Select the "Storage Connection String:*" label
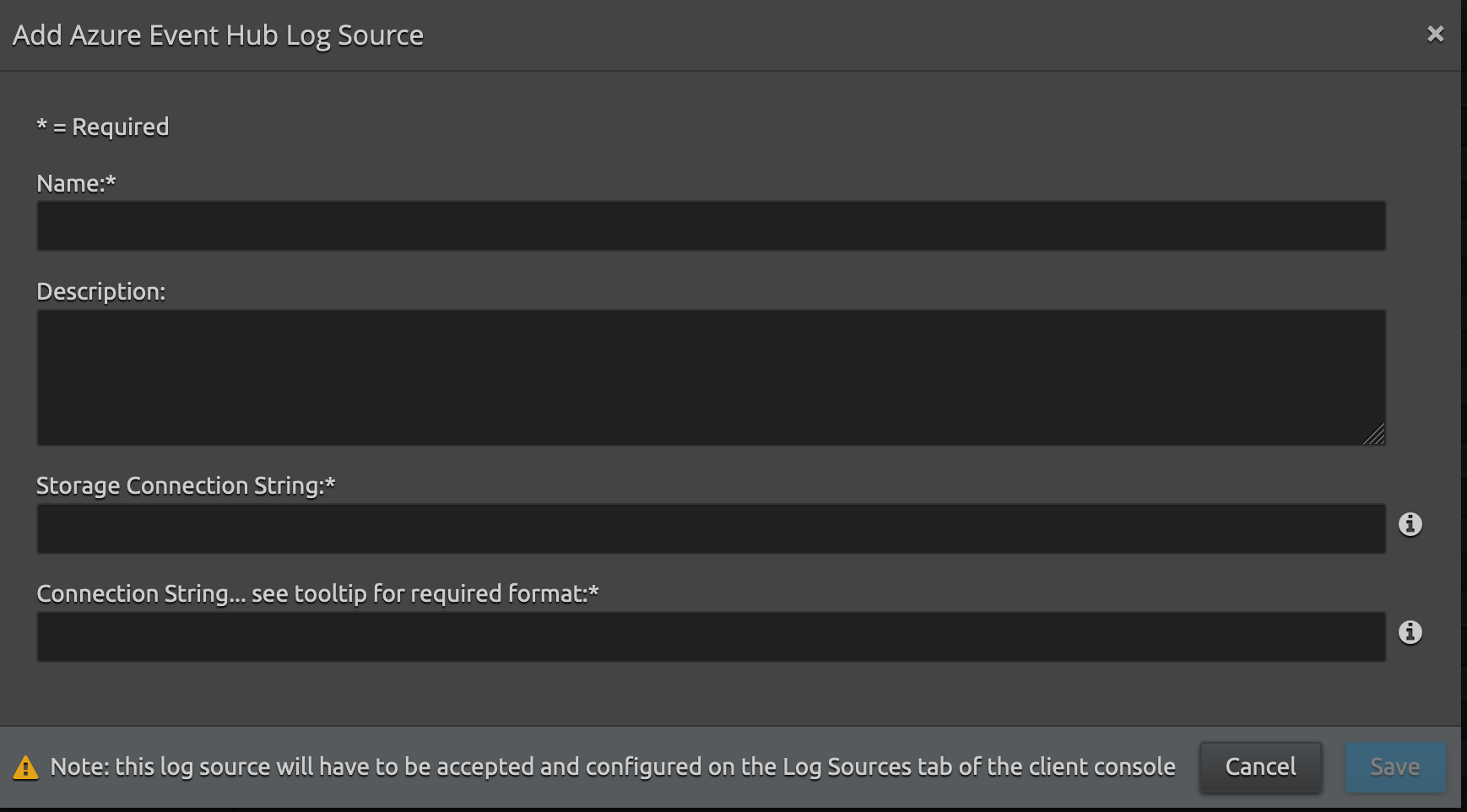Viewport: 1467px width, 812px height. (186, 485)
